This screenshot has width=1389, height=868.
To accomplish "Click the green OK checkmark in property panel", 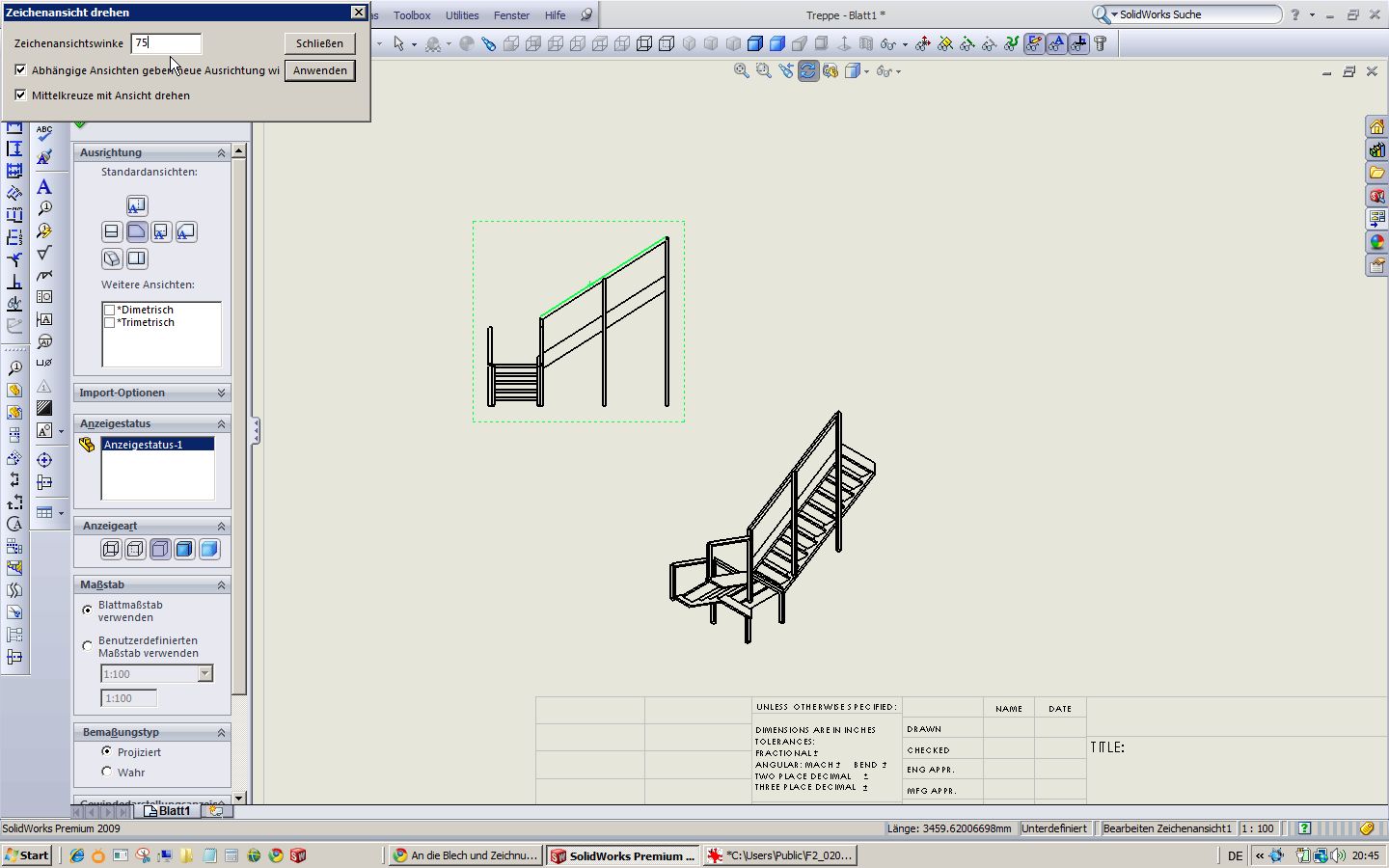I will tap(80, 124).
